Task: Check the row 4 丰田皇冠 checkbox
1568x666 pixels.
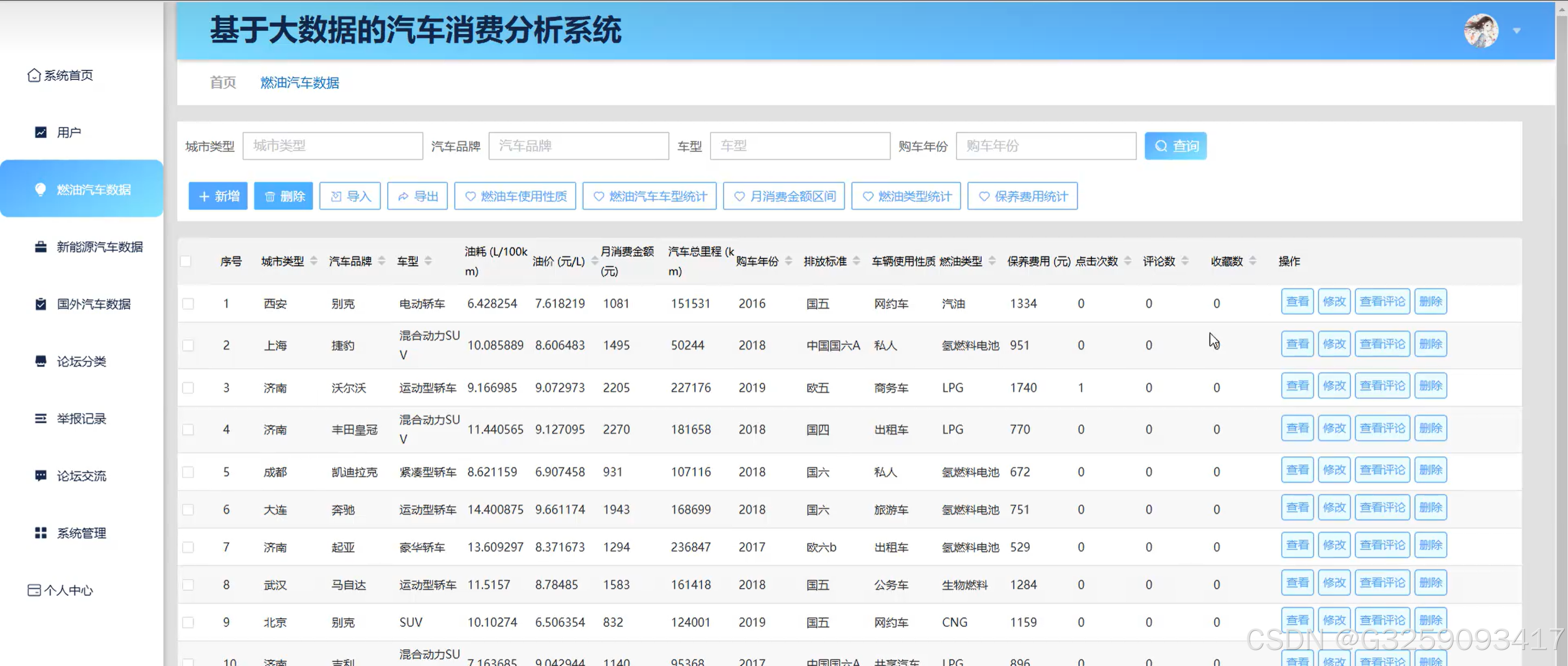Action: (x=188, y=430)
